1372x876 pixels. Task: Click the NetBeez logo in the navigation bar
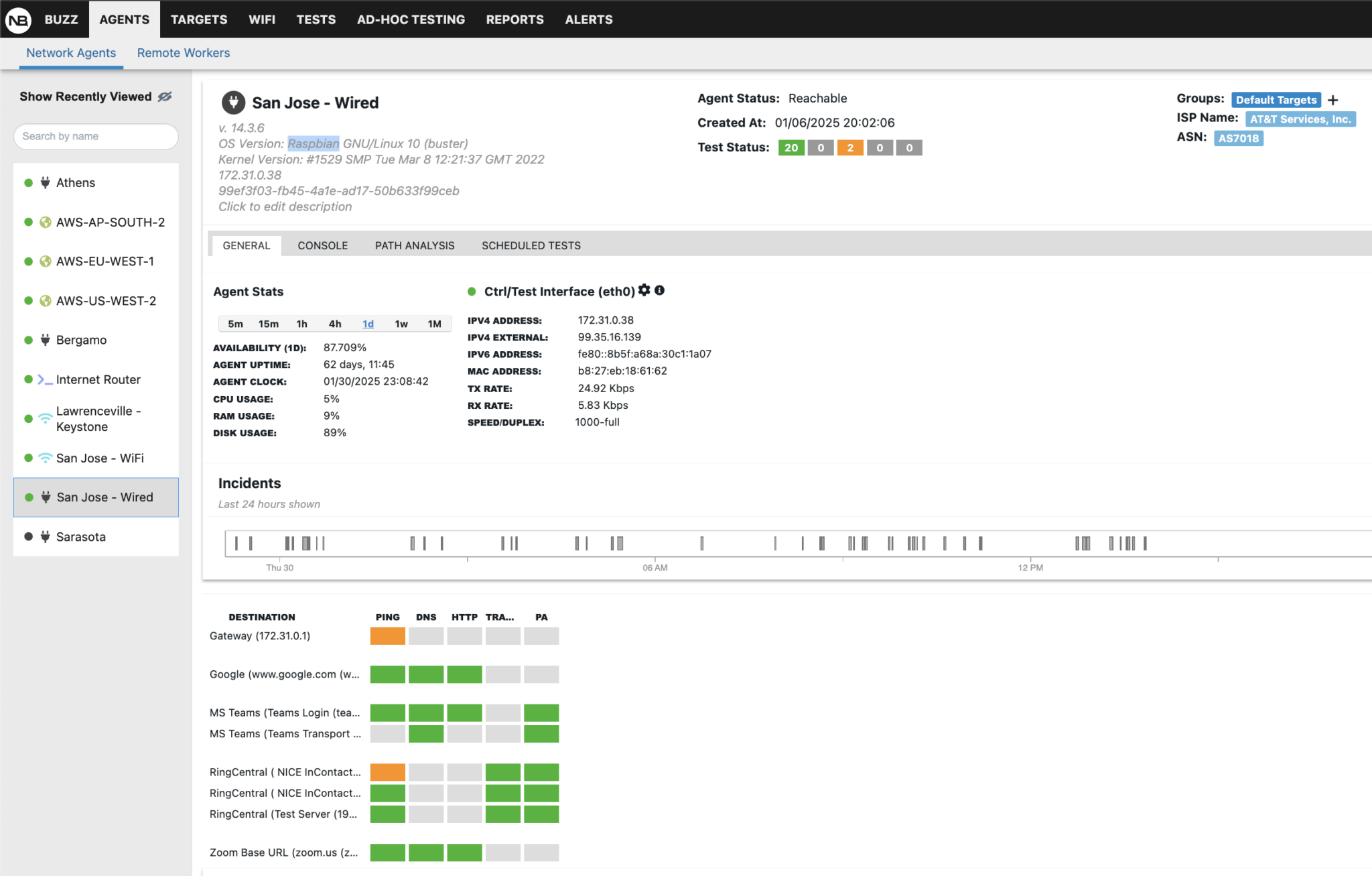point(17,19)
